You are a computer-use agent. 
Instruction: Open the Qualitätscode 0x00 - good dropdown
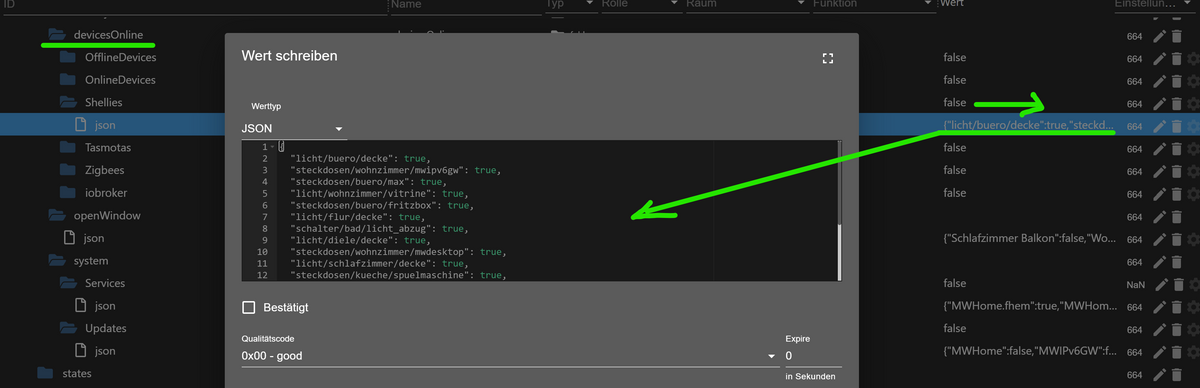click(x=509, y=356)
